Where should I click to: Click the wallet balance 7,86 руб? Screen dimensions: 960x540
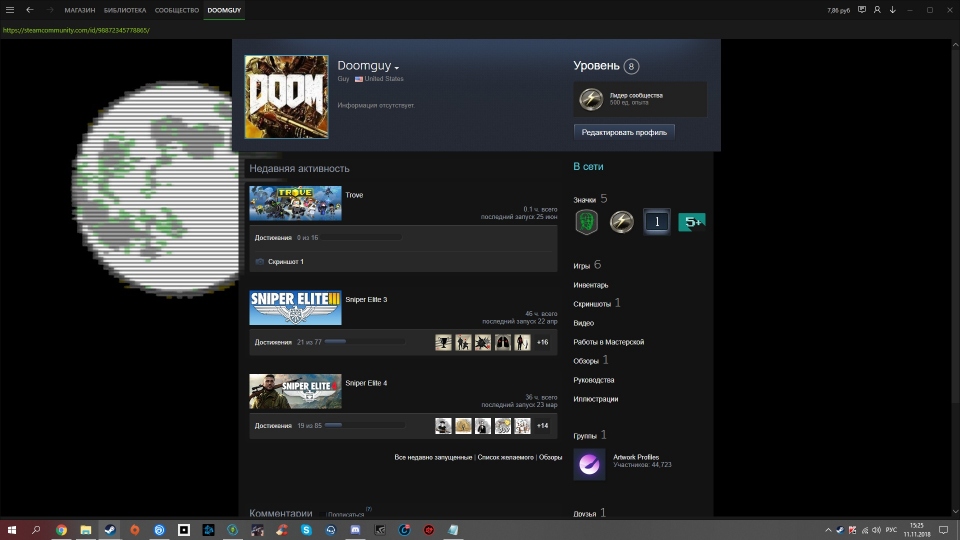[x=838, y=10]
